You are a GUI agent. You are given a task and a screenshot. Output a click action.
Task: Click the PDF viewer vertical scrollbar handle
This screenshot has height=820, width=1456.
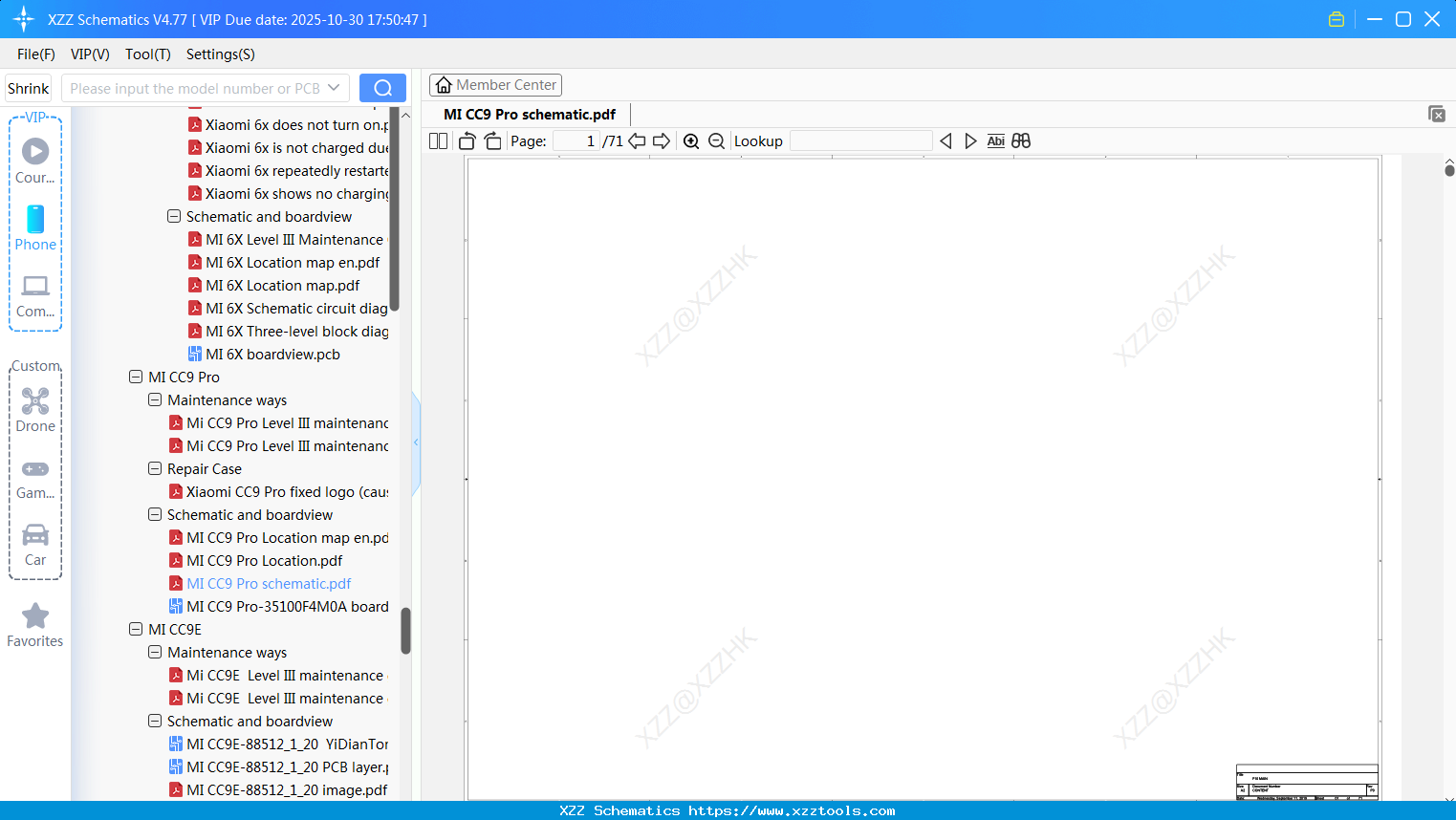1449,170
